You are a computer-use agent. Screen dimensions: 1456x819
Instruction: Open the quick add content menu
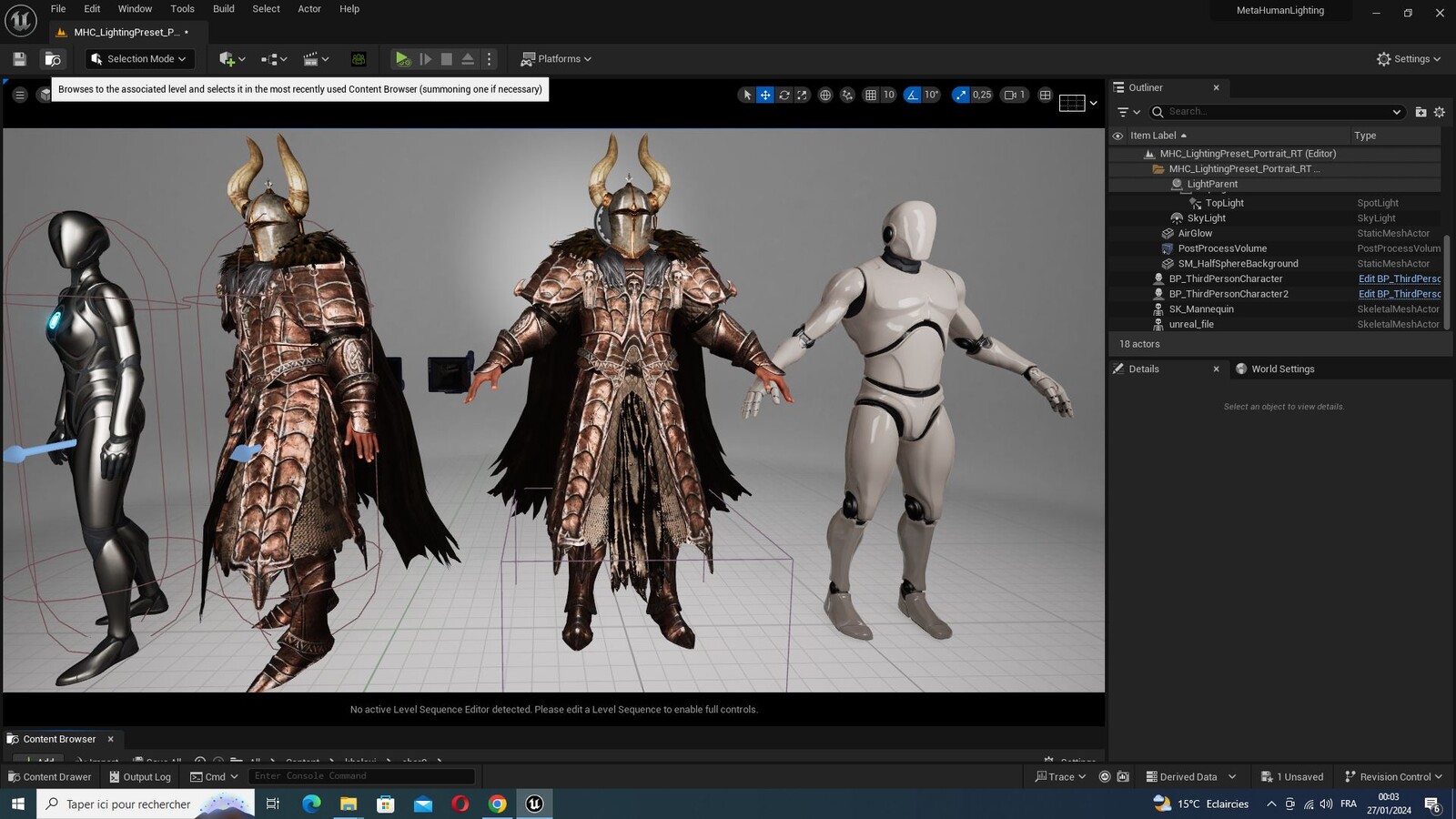tap(232, 59)
